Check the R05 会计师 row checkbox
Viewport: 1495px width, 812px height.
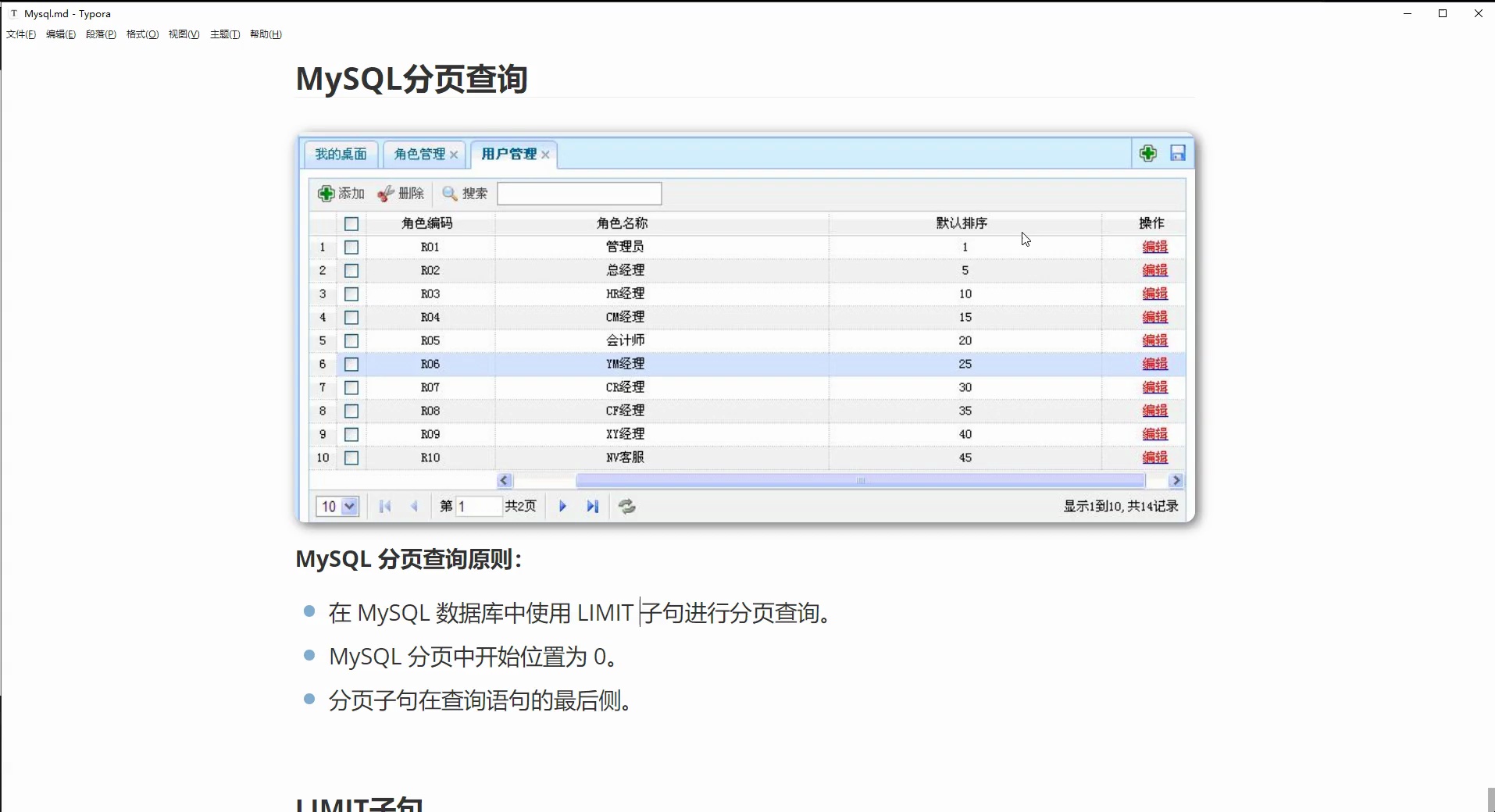click(351, 341)
